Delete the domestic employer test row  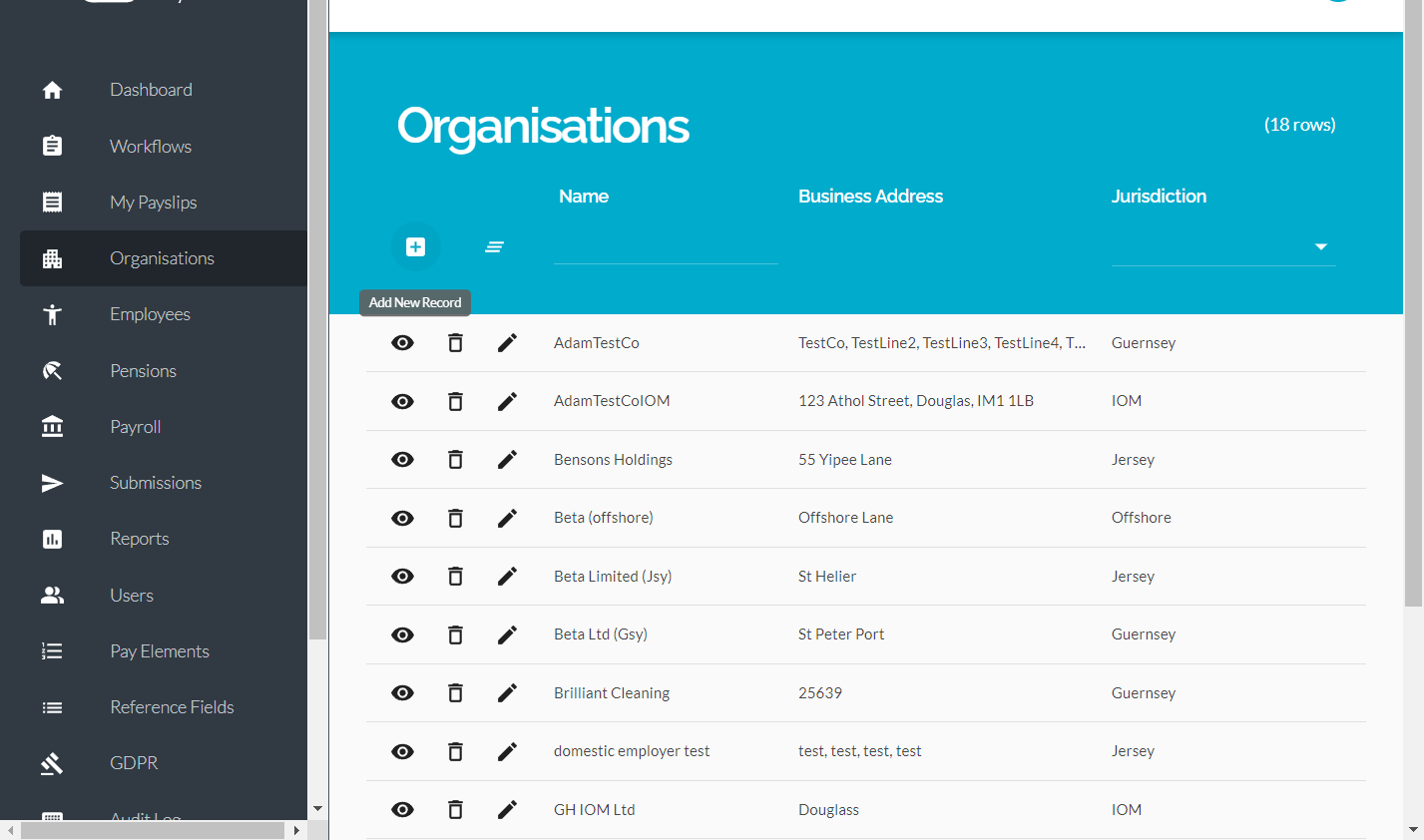pos(455,751)
